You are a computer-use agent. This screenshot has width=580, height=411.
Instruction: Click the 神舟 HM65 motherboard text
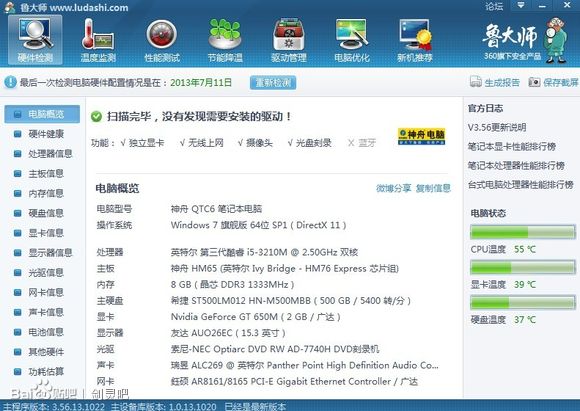pyautogui.click(x=285, y=268)
